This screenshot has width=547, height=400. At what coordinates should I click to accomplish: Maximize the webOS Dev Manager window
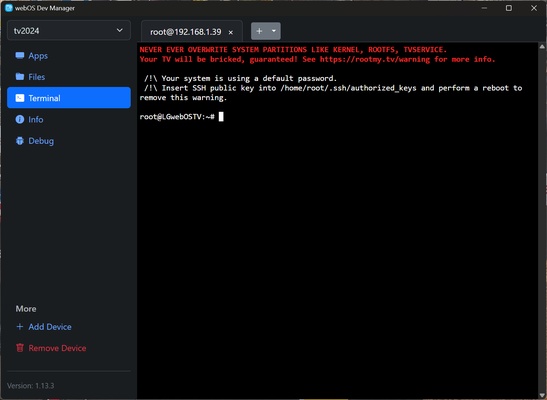click(509, 8)
